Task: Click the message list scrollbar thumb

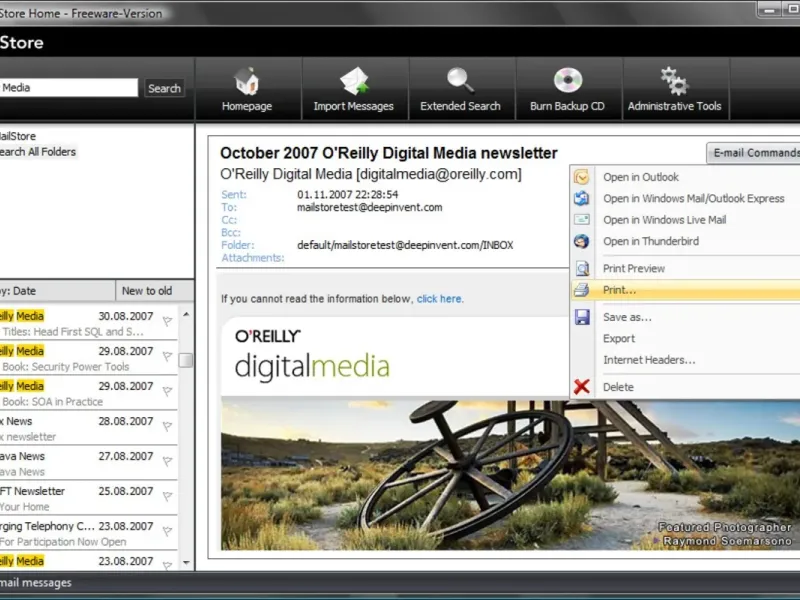Action: pyautogui.click(x=186, y=360)
